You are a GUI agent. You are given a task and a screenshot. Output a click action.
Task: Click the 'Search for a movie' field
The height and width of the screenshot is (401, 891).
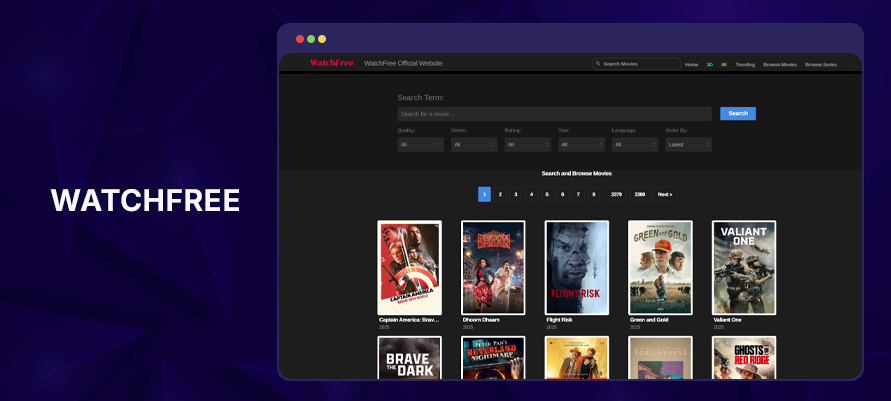coord(554,114)
